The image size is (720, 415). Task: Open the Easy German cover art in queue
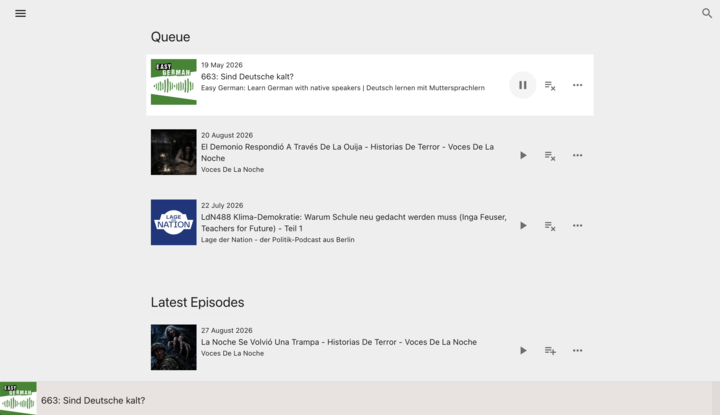[174, 82]
